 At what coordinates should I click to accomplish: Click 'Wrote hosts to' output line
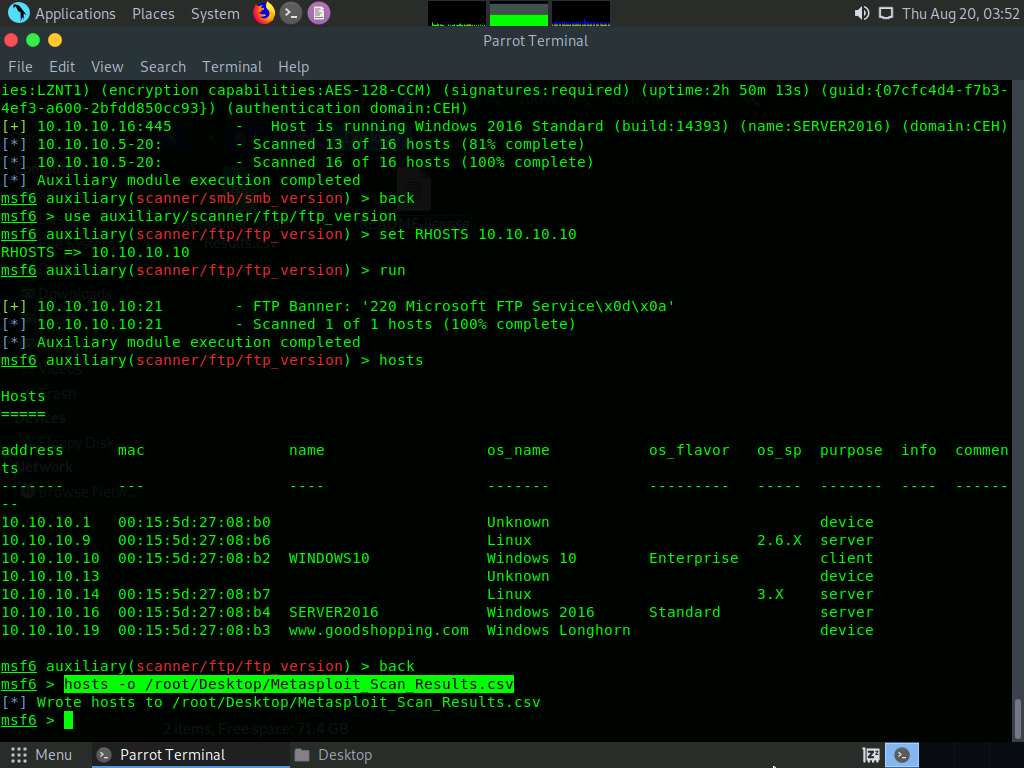(x=271, y=703)
